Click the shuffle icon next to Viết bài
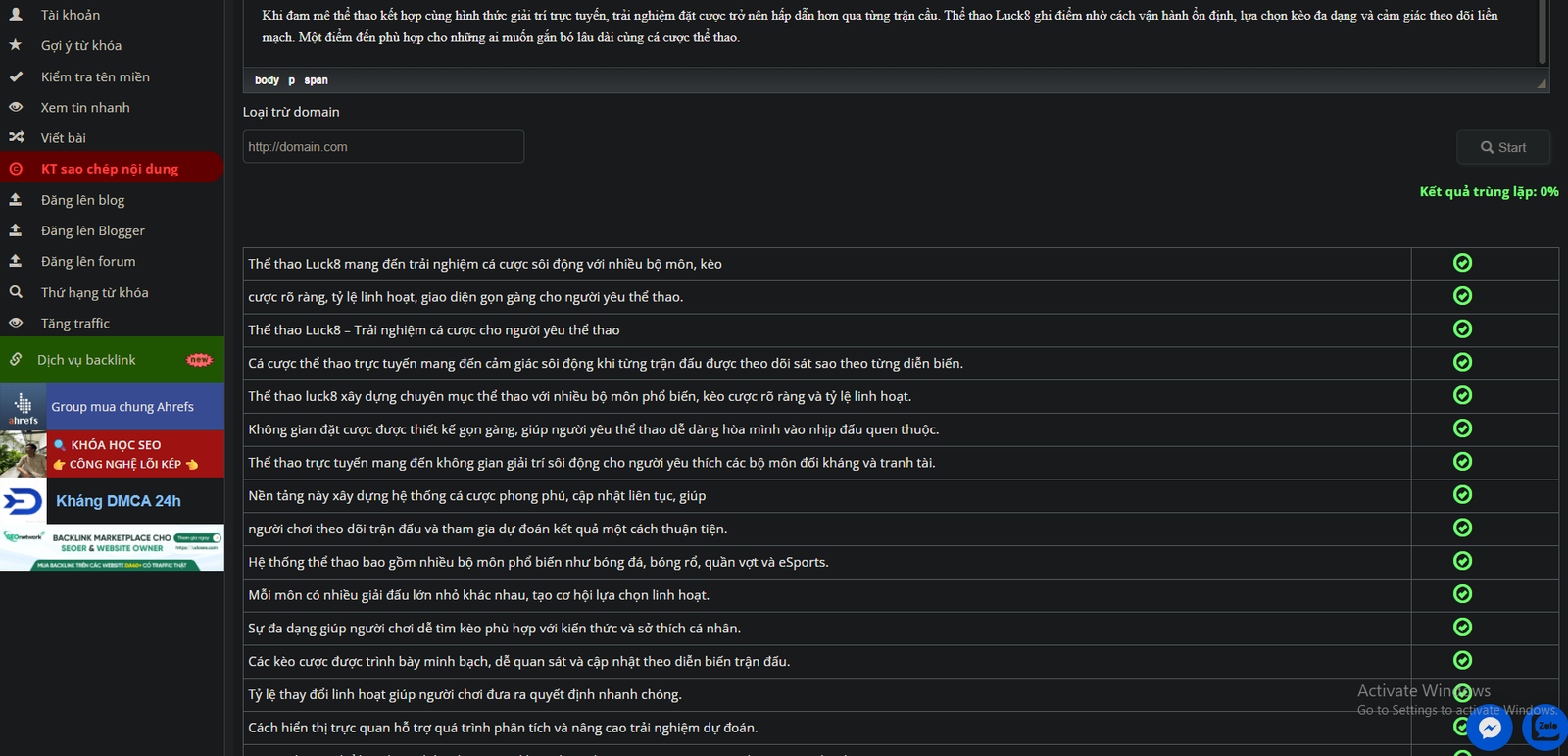The height and width of the screenshot is (756, 1568). [16, 137]
